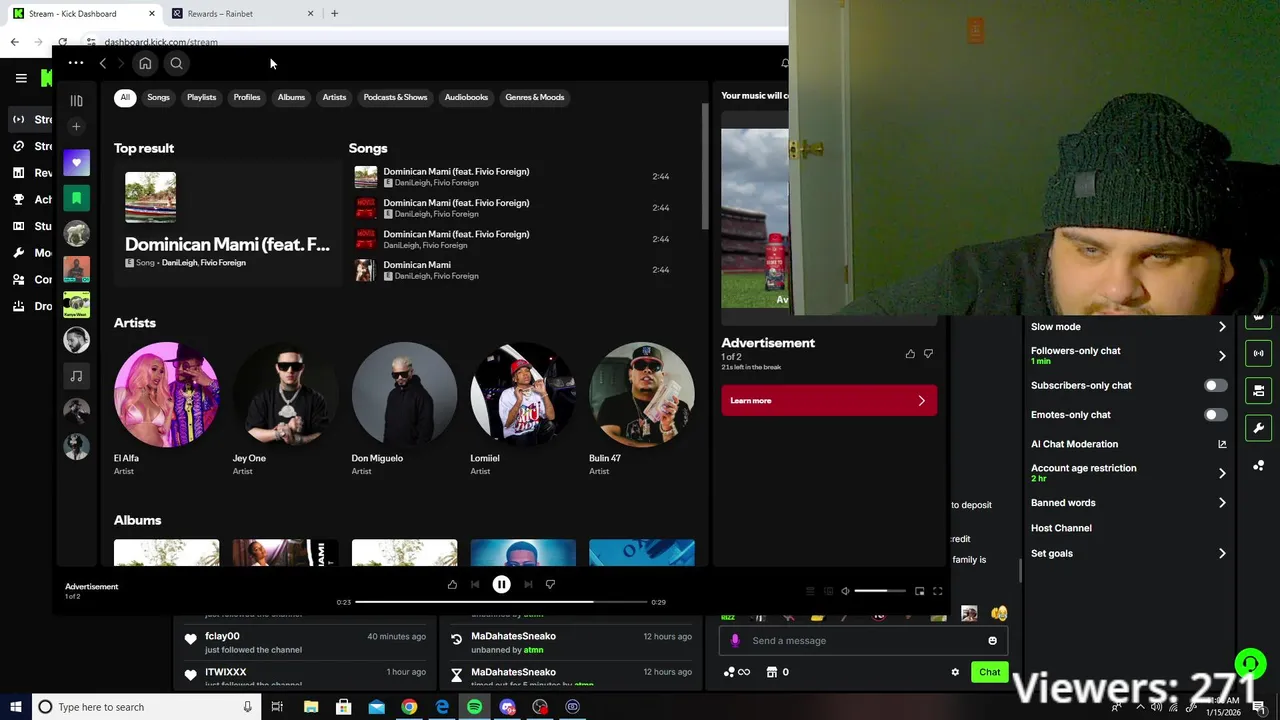Select Songs search filter
1280x720 pixels.
tap(158, 97)
